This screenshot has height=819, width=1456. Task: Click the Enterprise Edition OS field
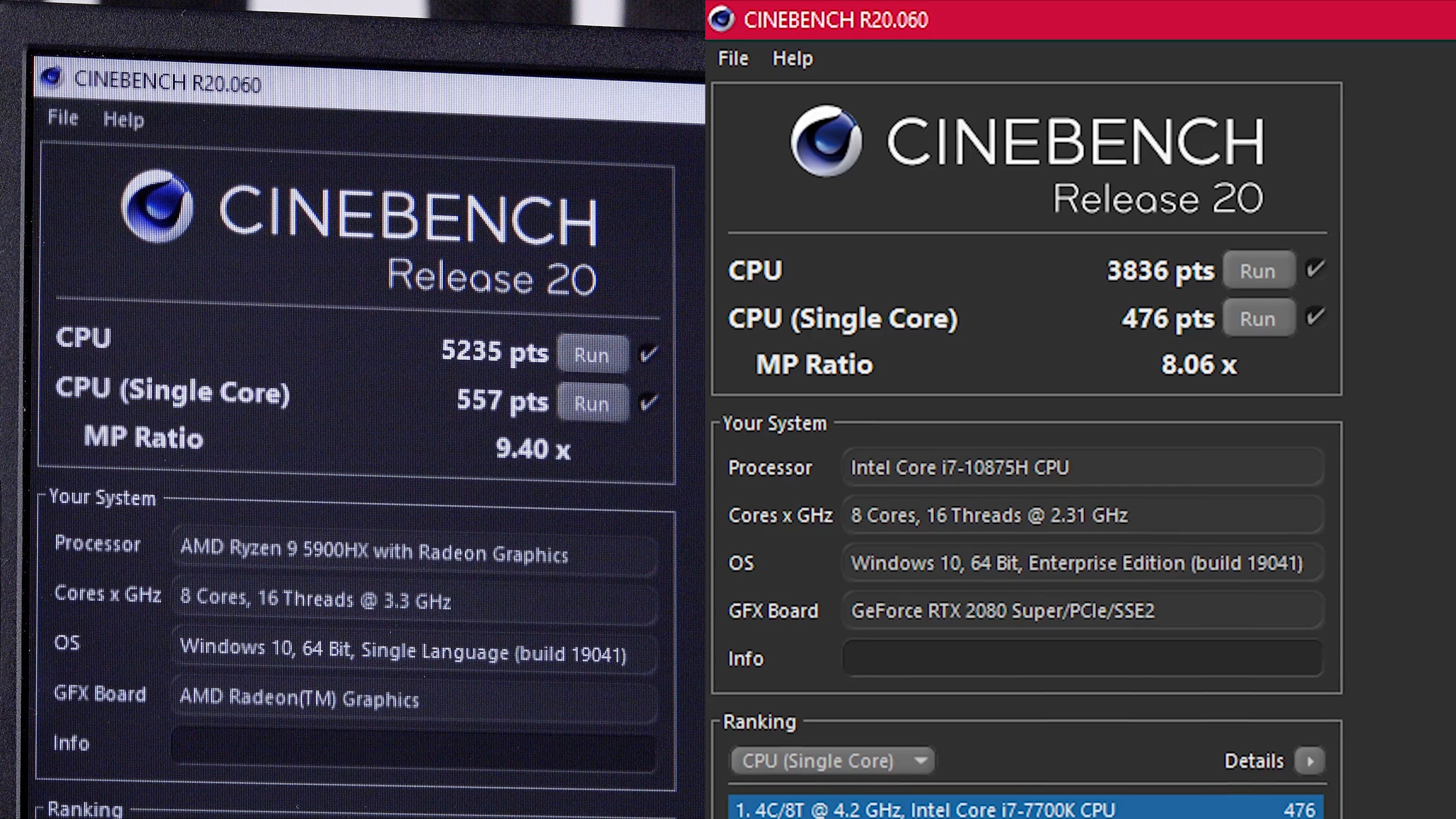[1083, 563]
